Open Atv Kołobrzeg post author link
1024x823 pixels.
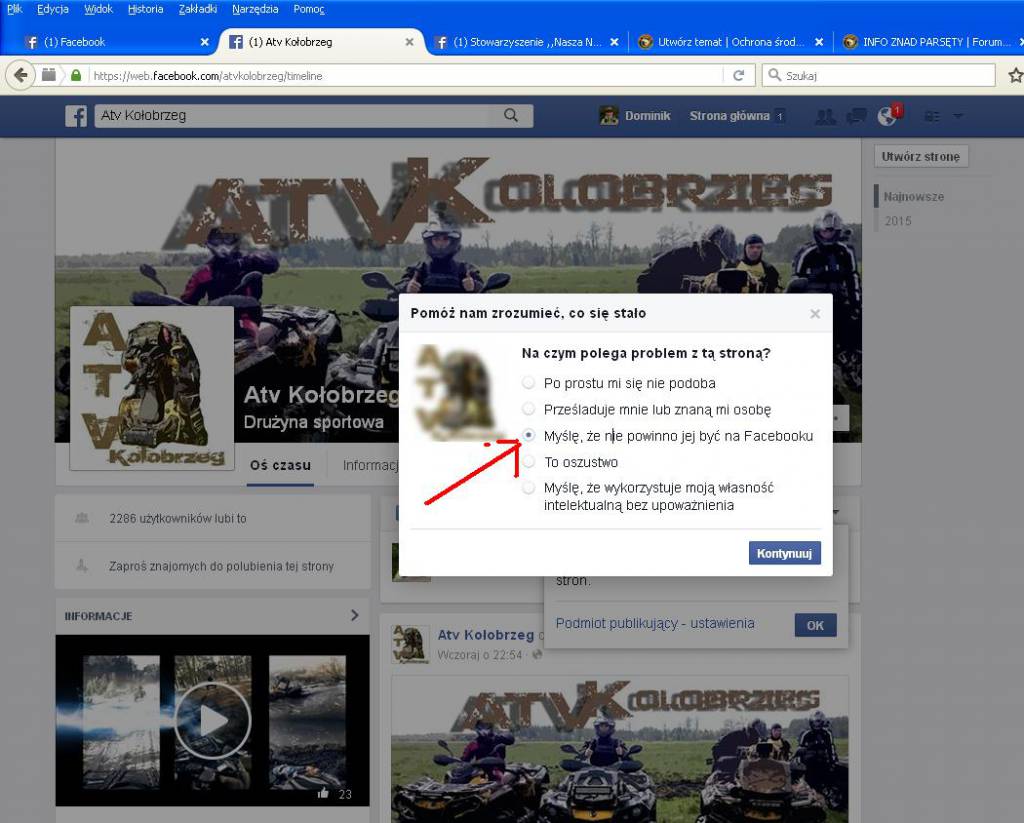coord(486,635)
